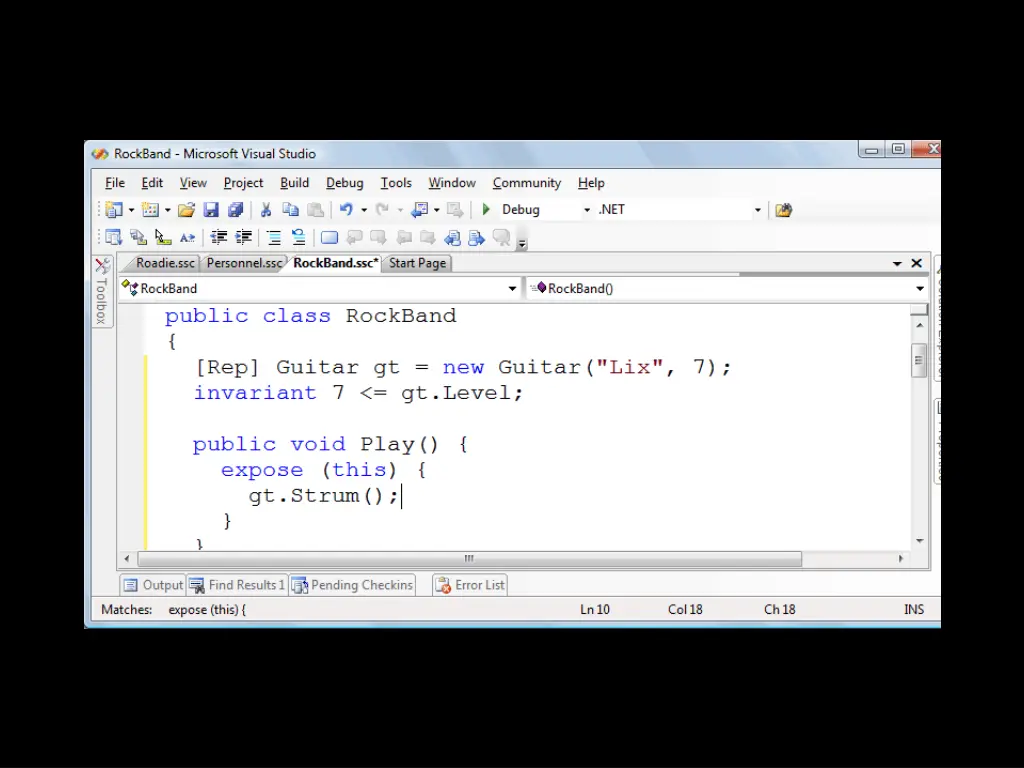Select the RockBand.ssc* tab
Screen dimensions: 1024x768
coord(335,263)
